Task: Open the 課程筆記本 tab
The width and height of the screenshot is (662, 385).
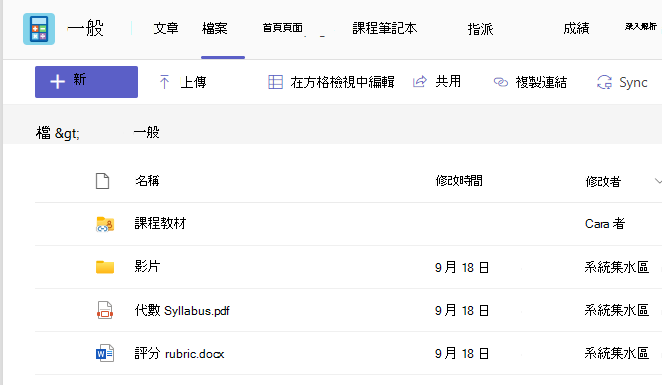Action: tap(385, 28)
